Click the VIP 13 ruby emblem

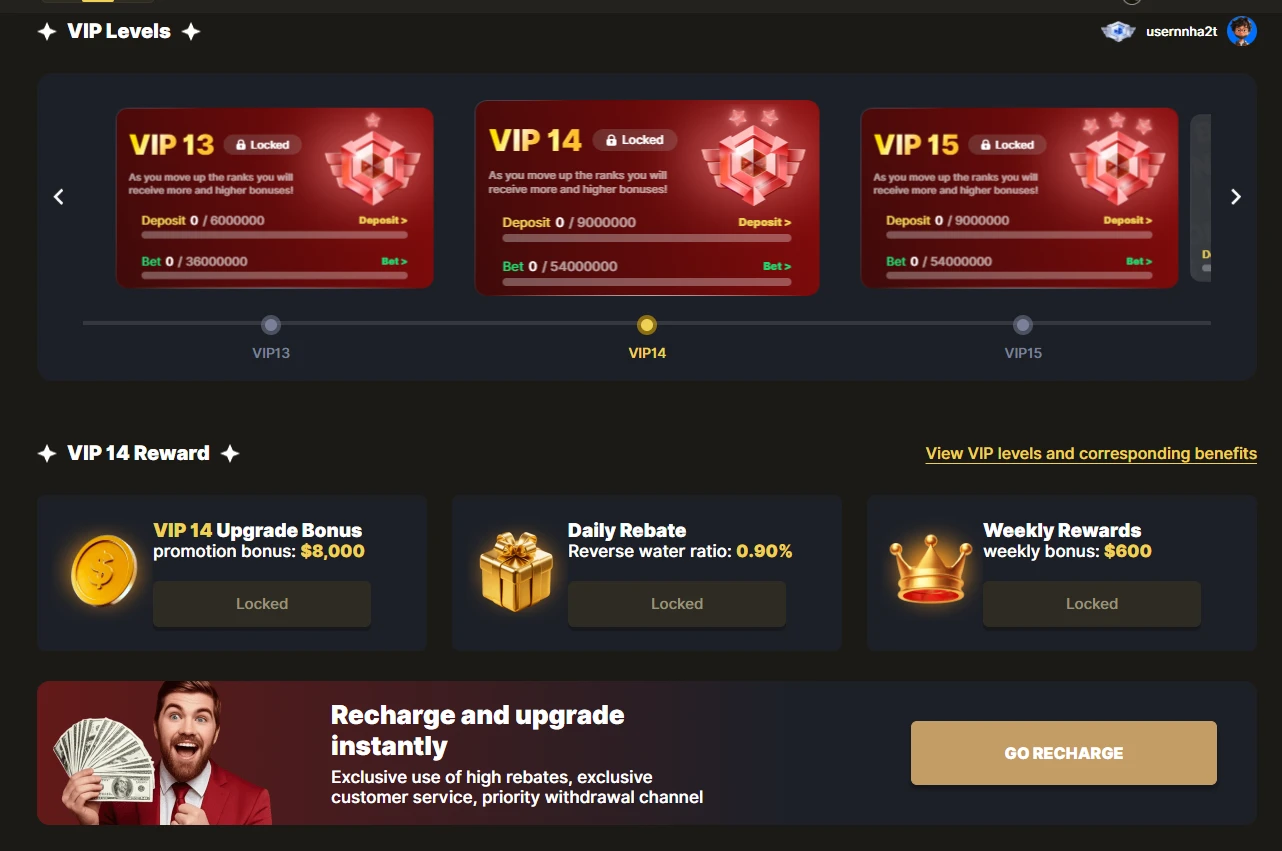(373, 159)
